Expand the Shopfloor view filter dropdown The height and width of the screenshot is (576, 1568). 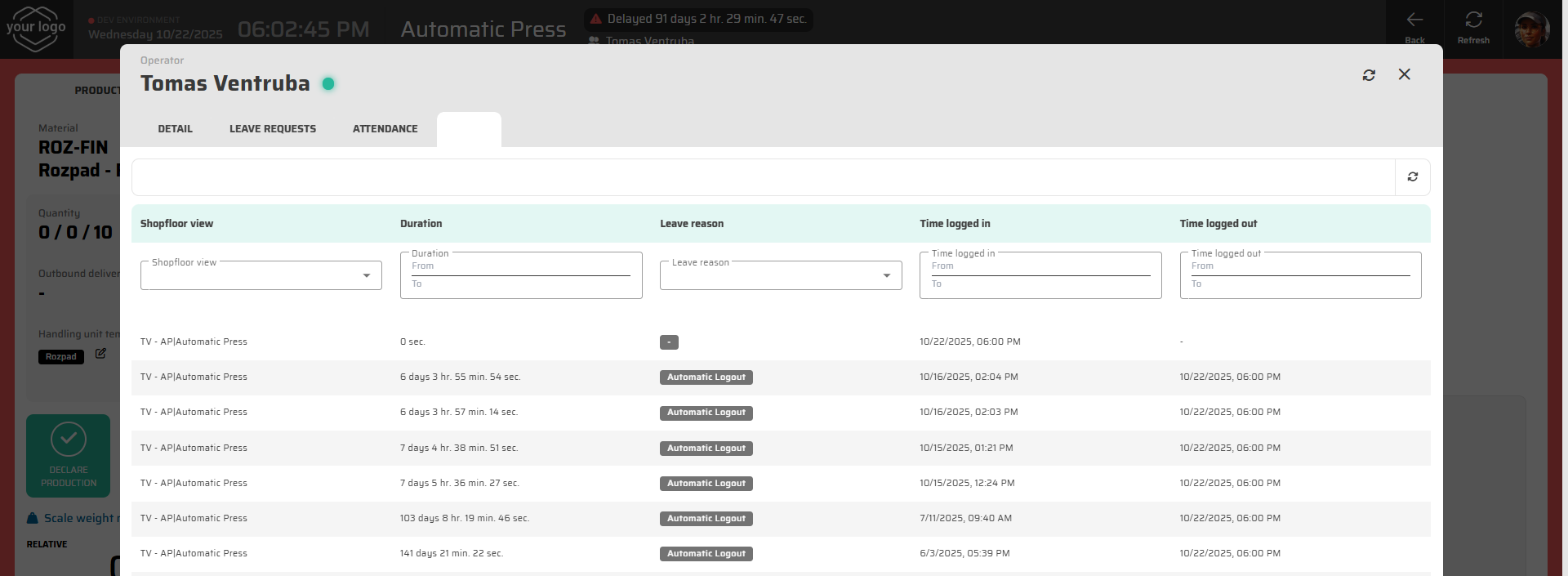click(x=366, y=276)
